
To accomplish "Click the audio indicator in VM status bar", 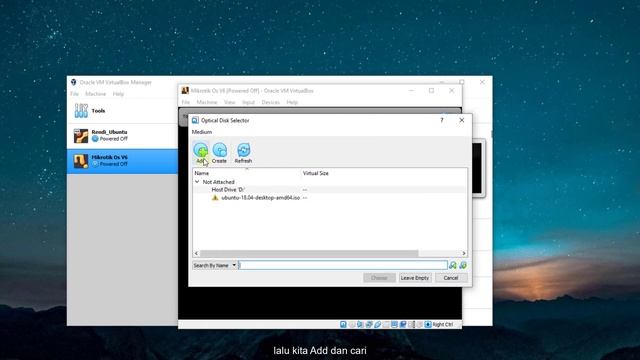I will click(360, 324).
